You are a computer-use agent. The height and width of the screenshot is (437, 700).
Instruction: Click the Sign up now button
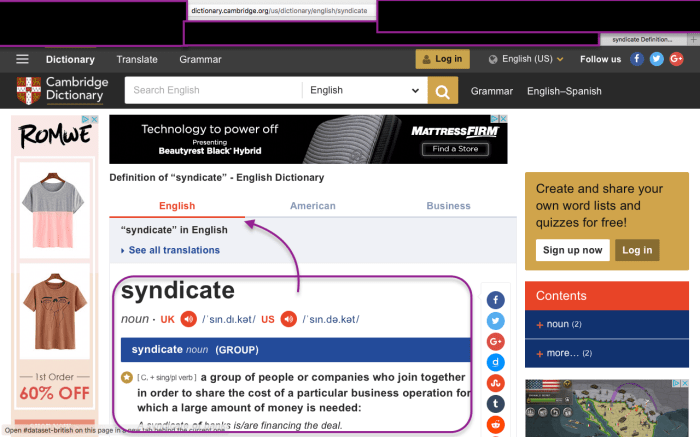(x=571, y=250)
